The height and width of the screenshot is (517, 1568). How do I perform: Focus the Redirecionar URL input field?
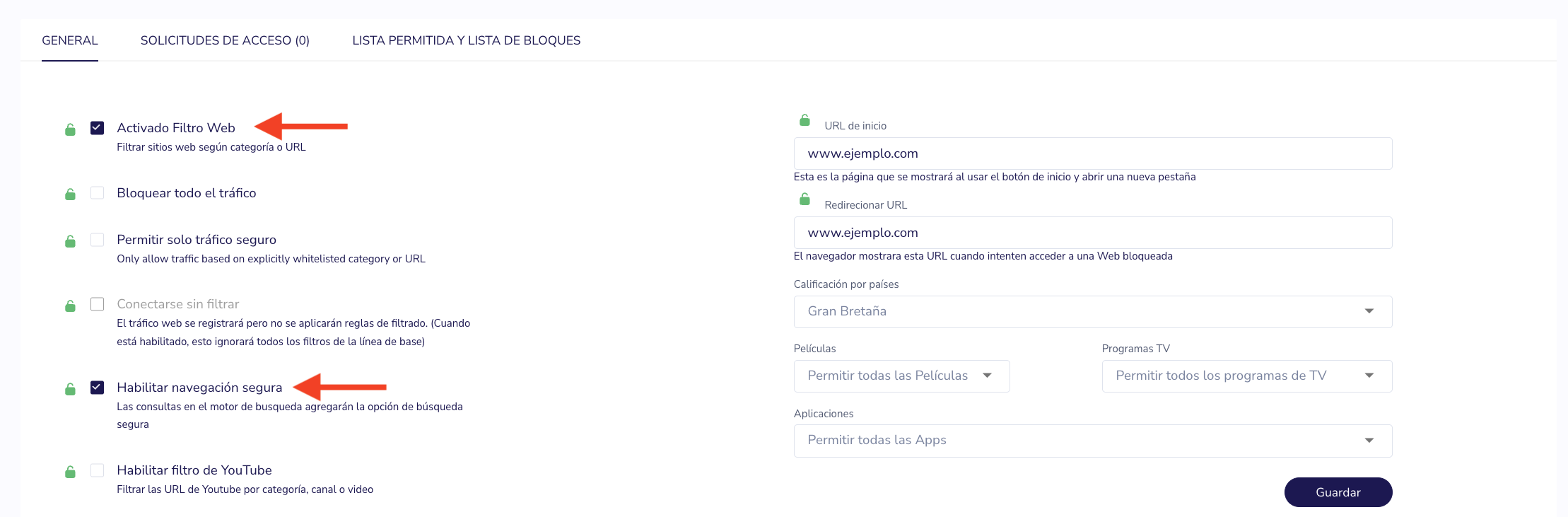(x=1093, y=233)
